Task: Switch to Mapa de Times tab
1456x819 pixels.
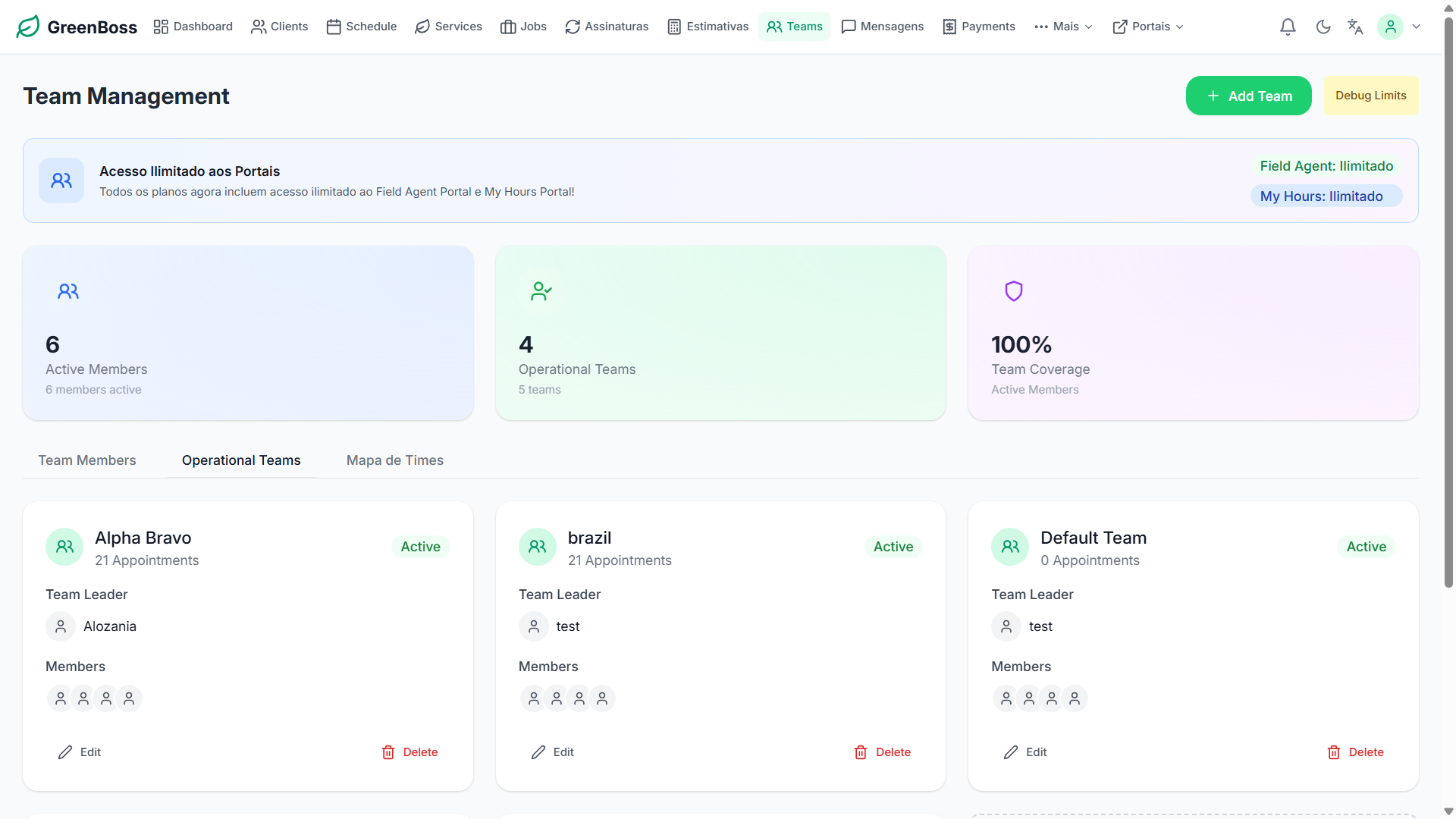Action: click(394, 460)
